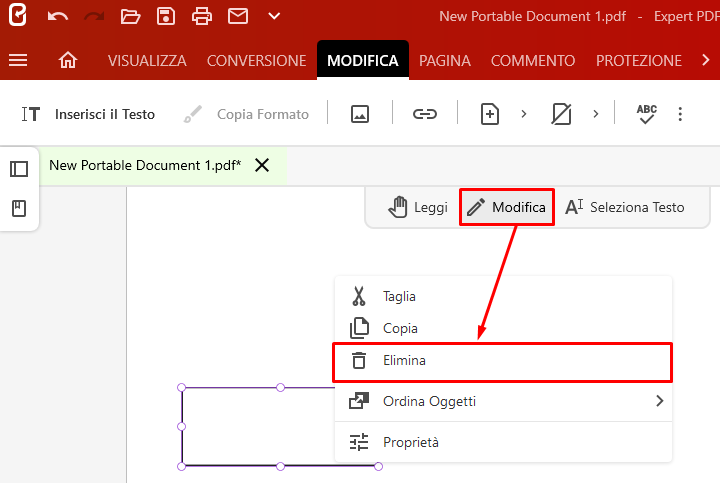Screen dimensions: 720x483
Task: Open the PROTEZIONE tab
Action: pos(639,61)
